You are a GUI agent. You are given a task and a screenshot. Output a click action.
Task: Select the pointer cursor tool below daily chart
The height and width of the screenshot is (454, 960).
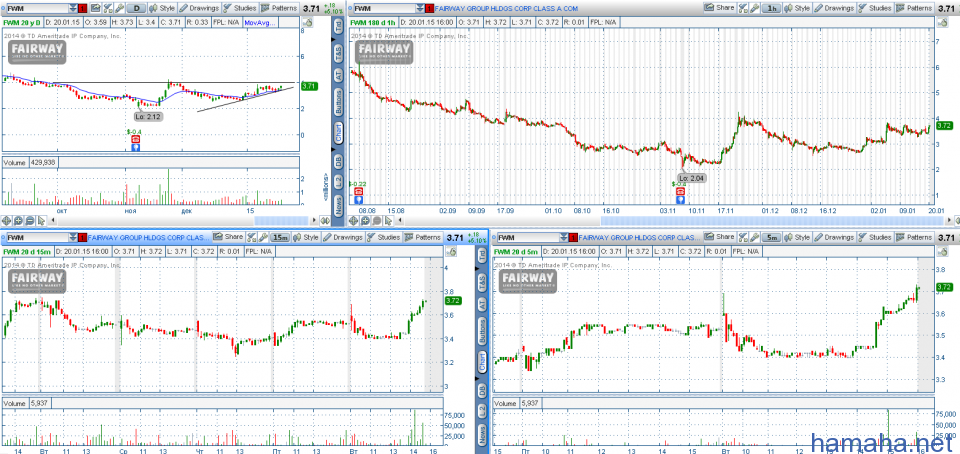point(42,221)
